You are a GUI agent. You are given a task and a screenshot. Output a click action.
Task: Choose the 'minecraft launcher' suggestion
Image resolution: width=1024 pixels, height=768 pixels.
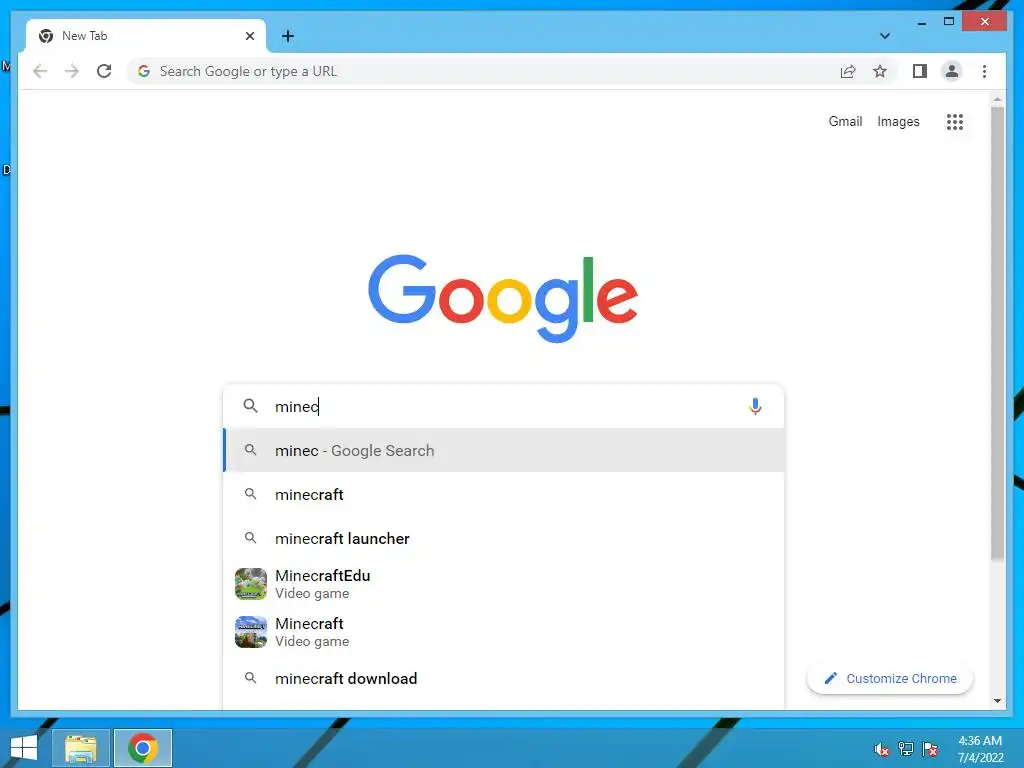coord(503,538)
